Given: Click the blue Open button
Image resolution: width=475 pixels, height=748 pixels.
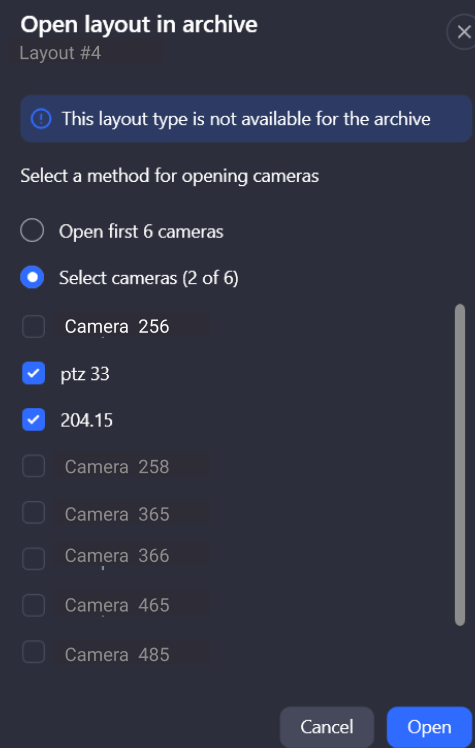Looking at the screenshot, I should tap(429, 727).
